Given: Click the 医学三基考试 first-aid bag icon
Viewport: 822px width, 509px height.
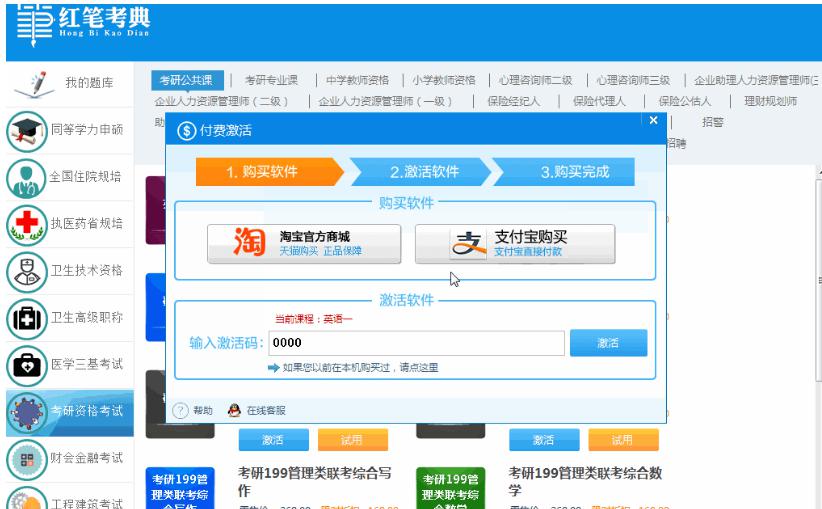Looking at the screenshot, I should click(x=27, y=365).
